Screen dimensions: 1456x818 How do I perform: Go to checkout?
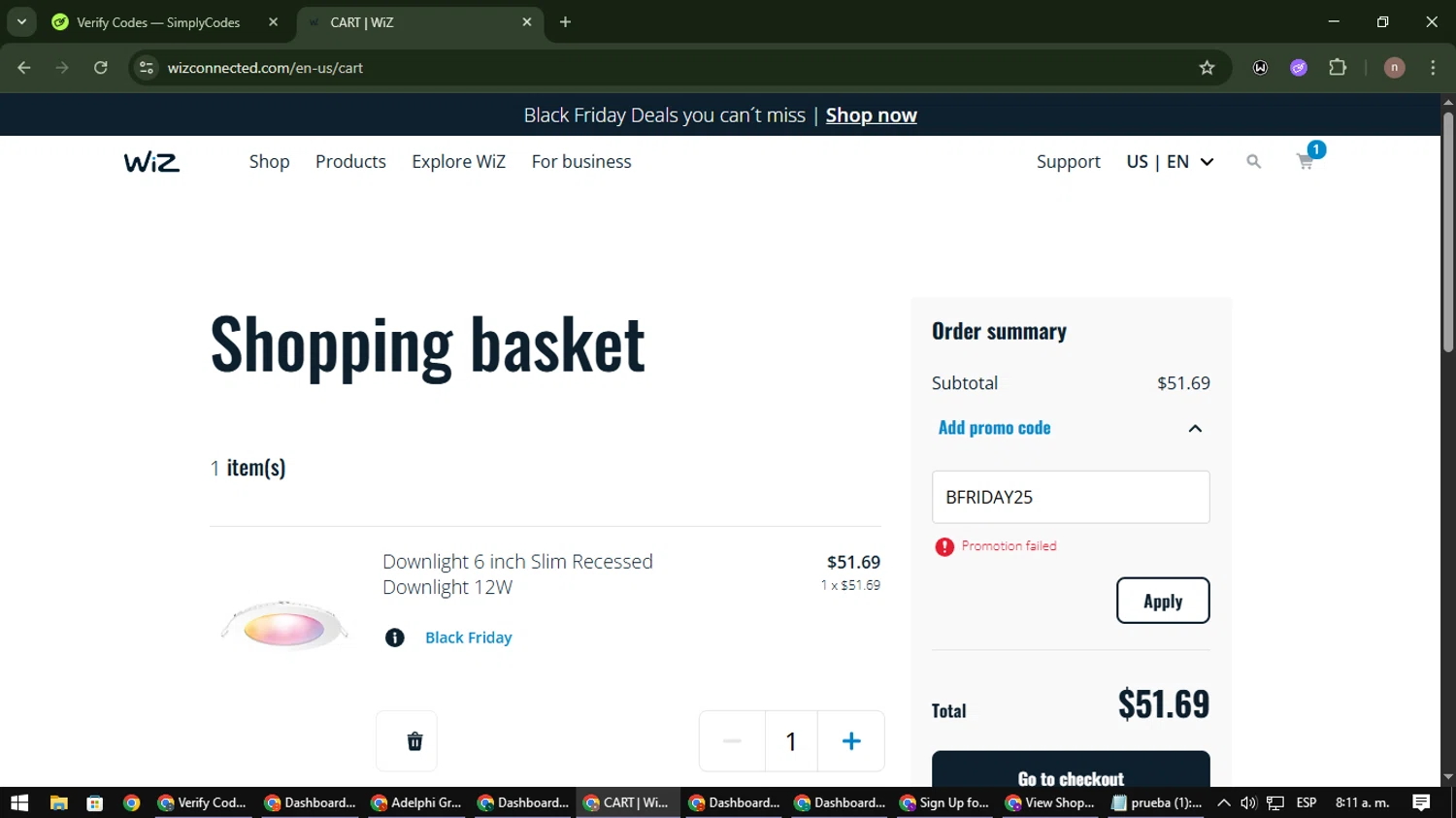(x=1071, y=771)
